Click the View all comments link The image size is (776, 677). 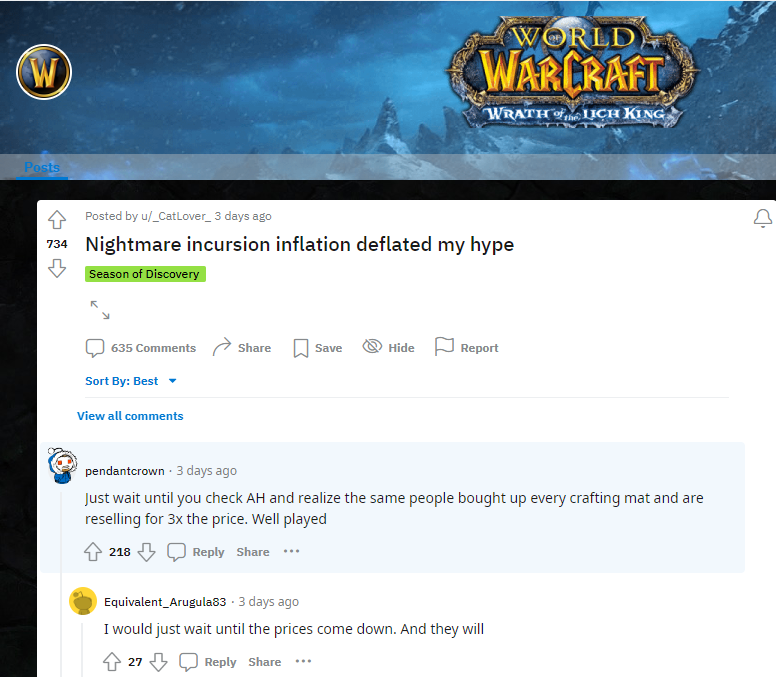tap(130, 416)
